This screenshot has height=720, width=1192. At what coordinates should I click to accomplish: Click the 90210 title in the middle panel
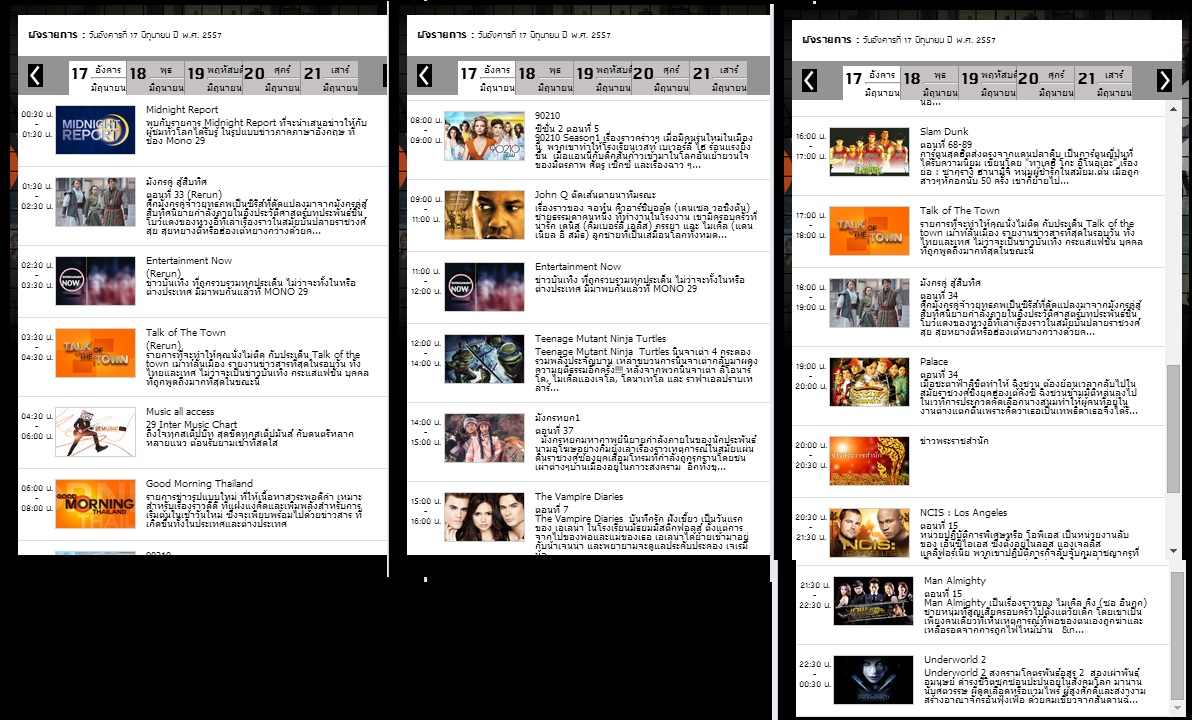(547, 116)
